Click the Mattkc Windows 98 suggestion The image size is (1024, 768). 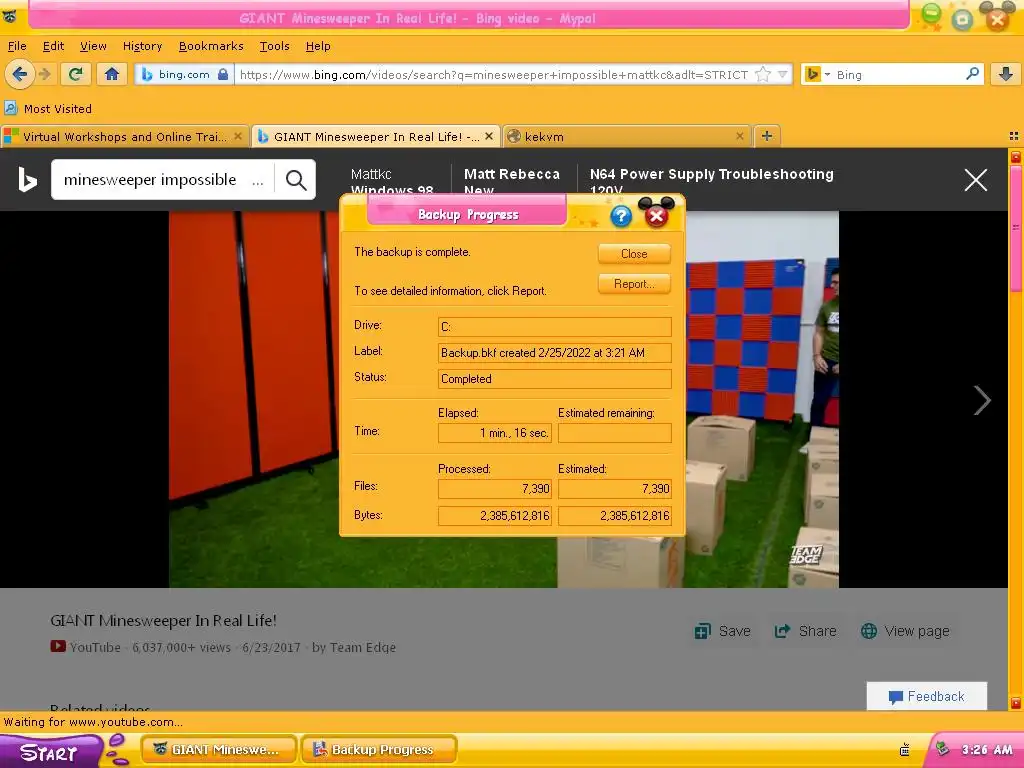pyautogui.click(x=392, y=182)
